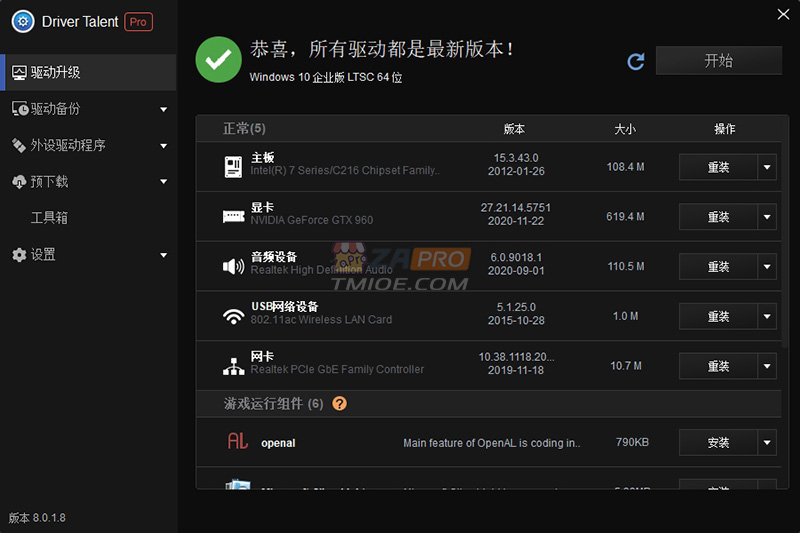Image resolution: width=800 pixels, height=533 pixels.
Task: Open the 驱动升级 section
Action: (88, 72)
